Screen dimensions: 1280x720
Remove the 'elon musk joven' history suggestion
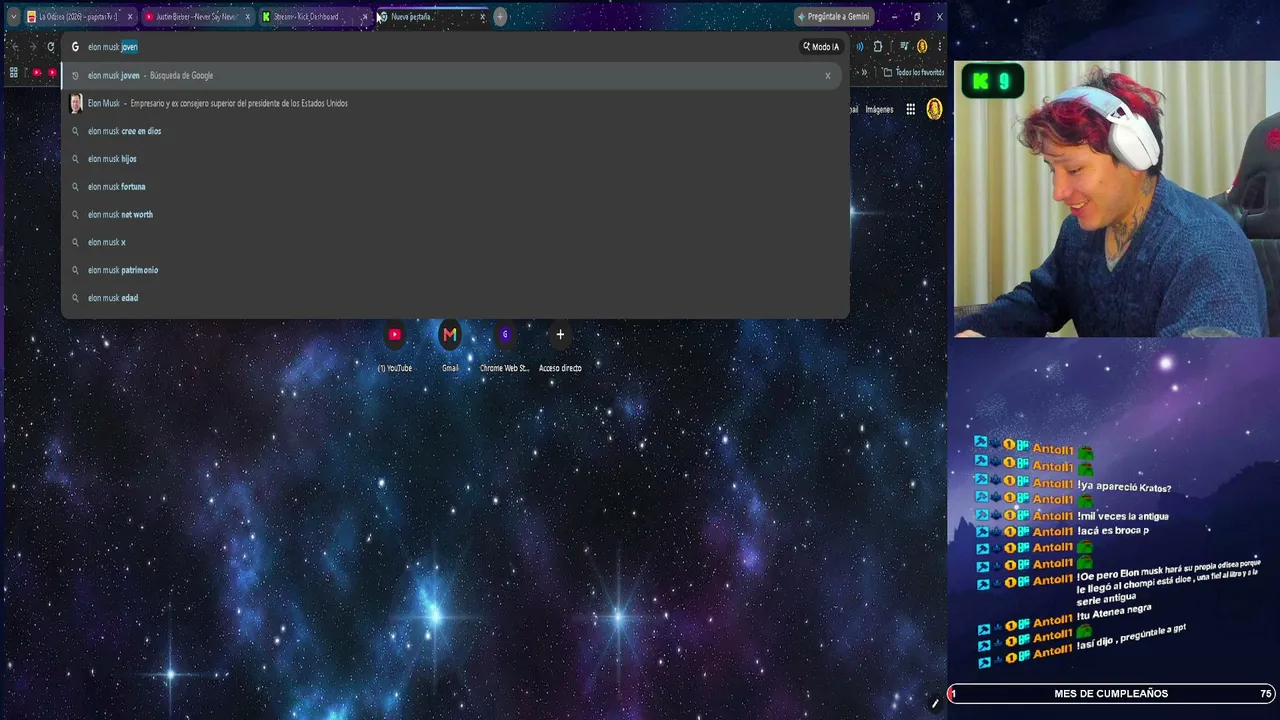[x=827, y=75]
